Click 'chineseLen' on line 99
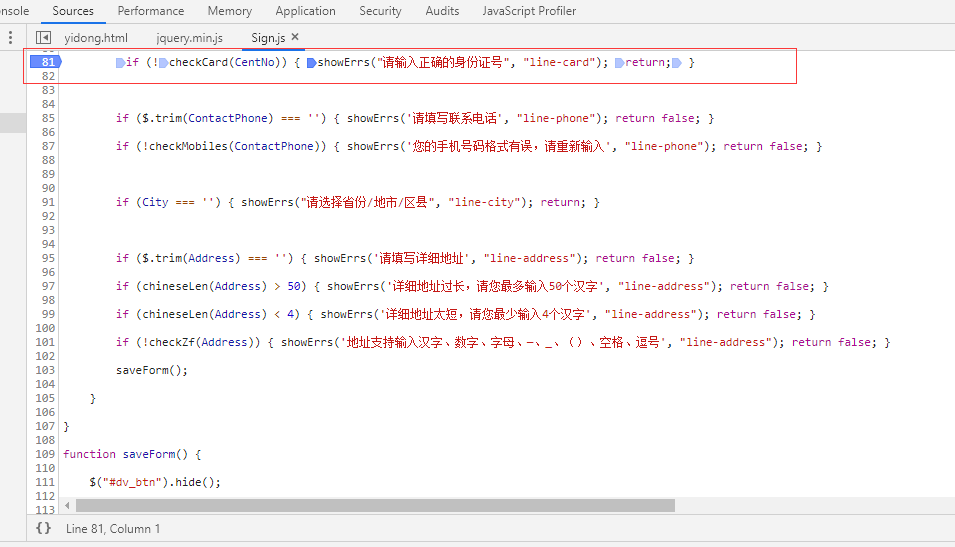 pos(175,314)
